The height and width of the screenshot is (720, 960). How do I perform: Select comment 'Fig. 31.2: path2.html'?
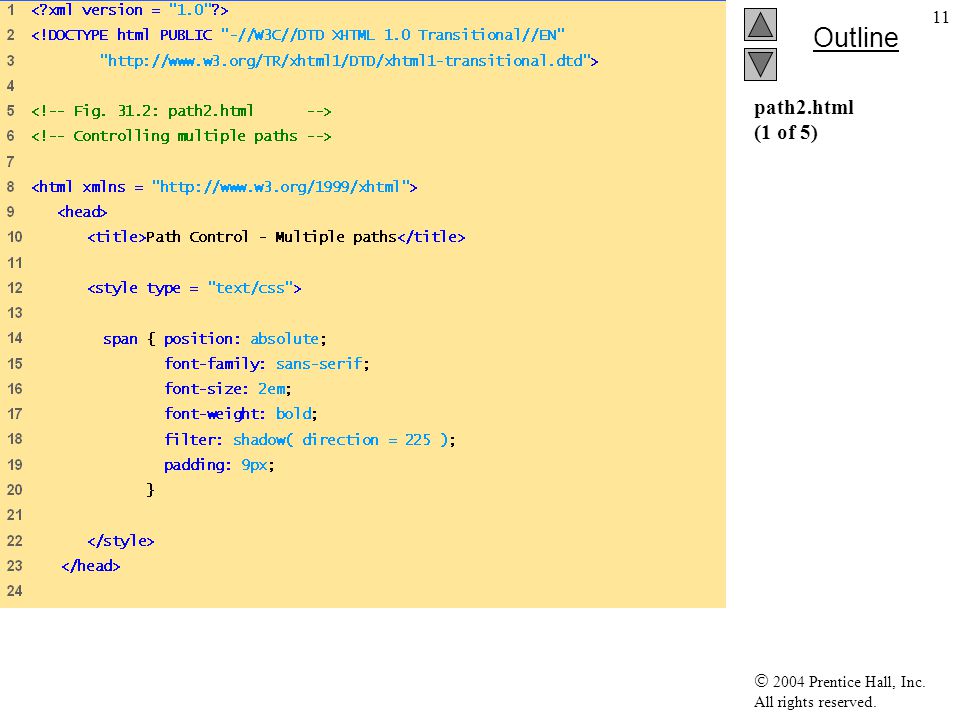coord(181,111)
